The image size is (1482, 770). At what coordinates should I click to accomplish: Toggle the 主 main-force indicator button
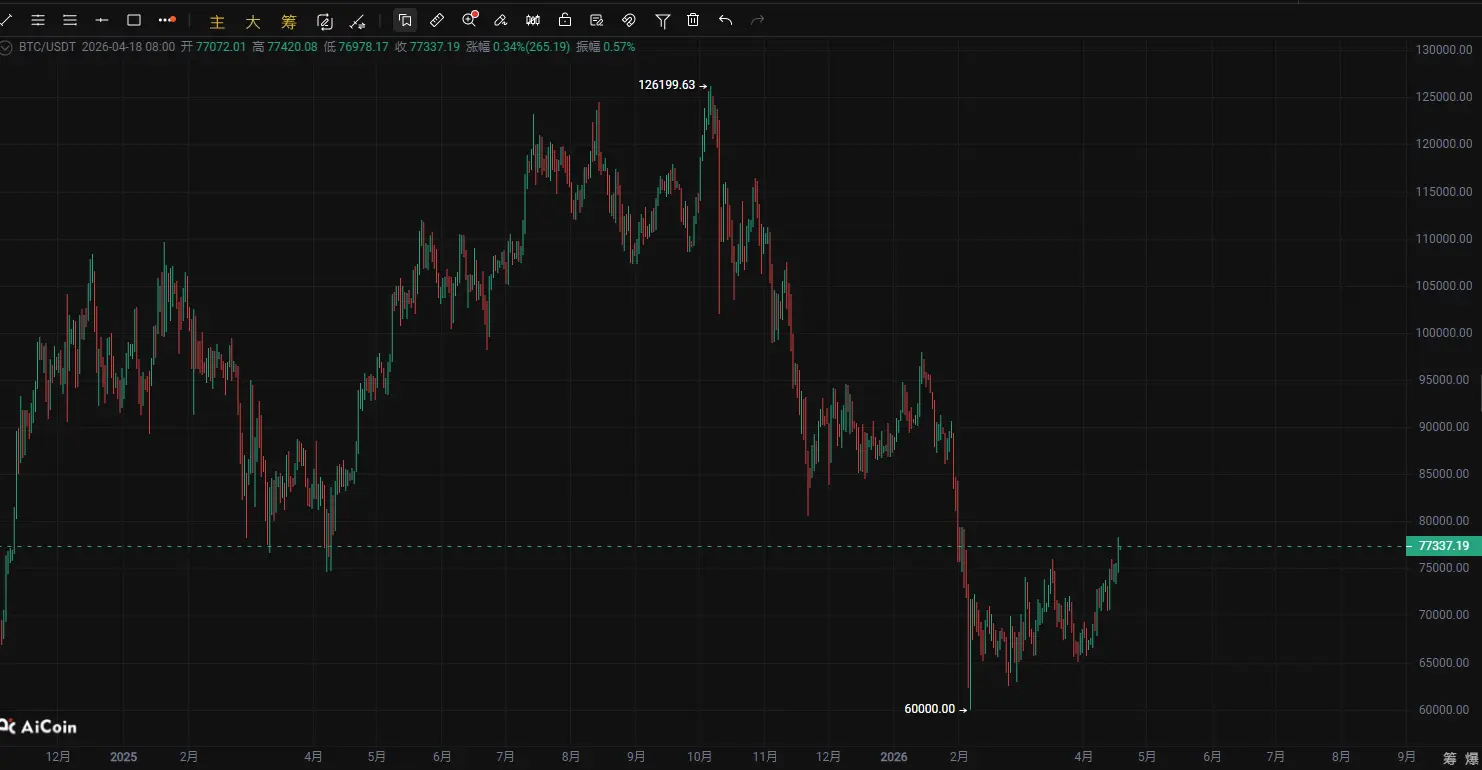(x=217, y=21)
